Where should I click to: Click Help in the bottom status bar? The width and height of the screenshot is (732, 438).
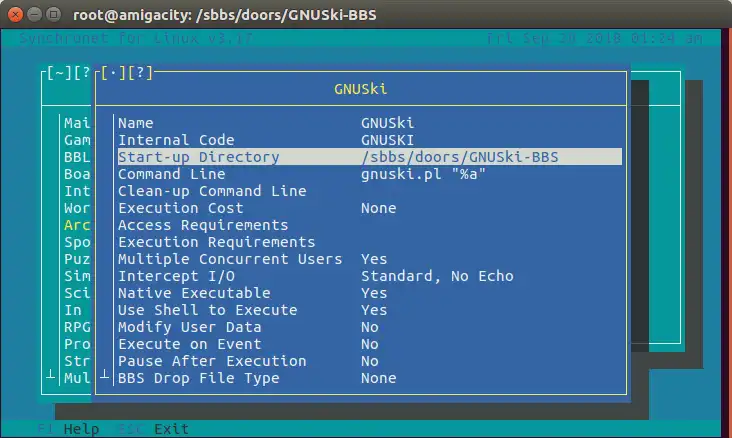point(81,429)
